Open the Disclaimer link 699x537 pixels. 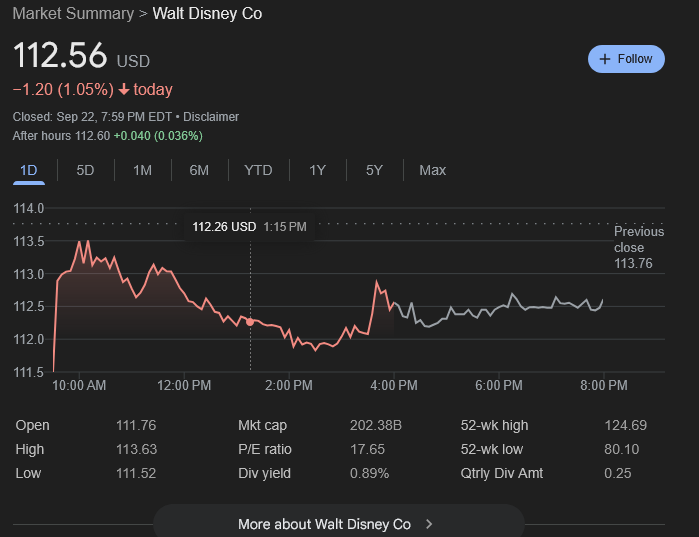[211, 117]
